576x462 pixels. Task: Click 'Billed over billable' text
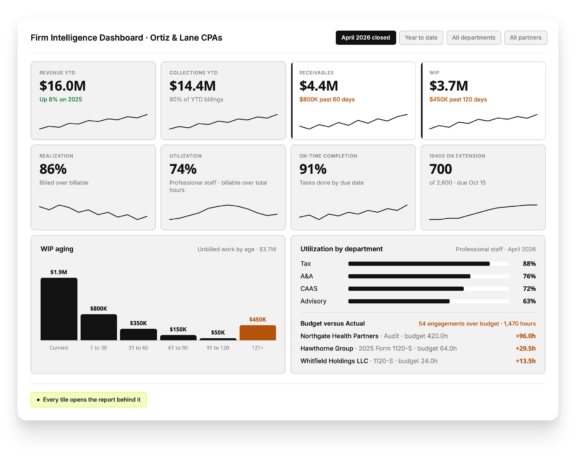coord(64,183)
